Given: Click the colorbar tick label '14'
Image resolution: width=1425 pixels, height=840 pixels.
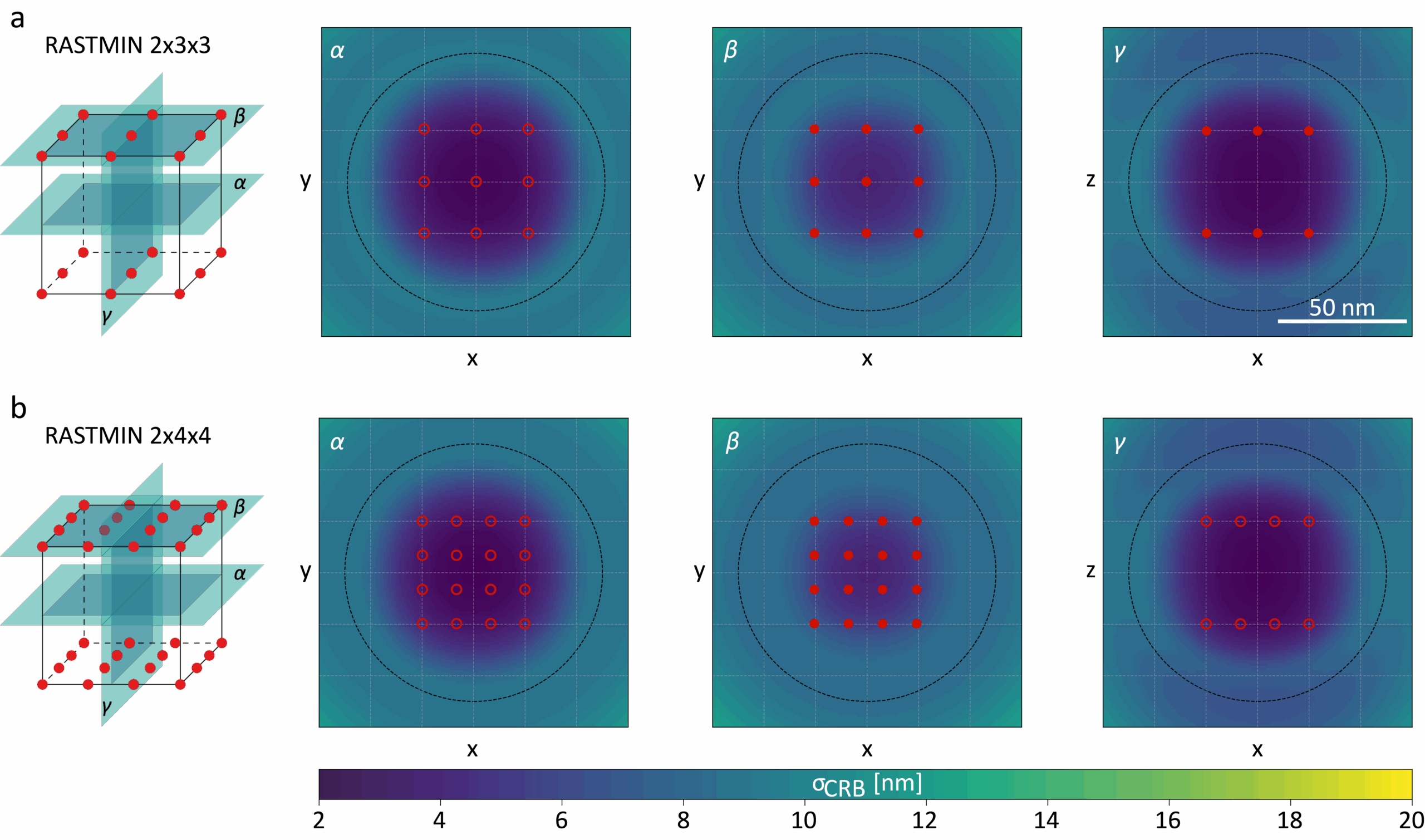Looking at the screenshot, I should 1046,820.
